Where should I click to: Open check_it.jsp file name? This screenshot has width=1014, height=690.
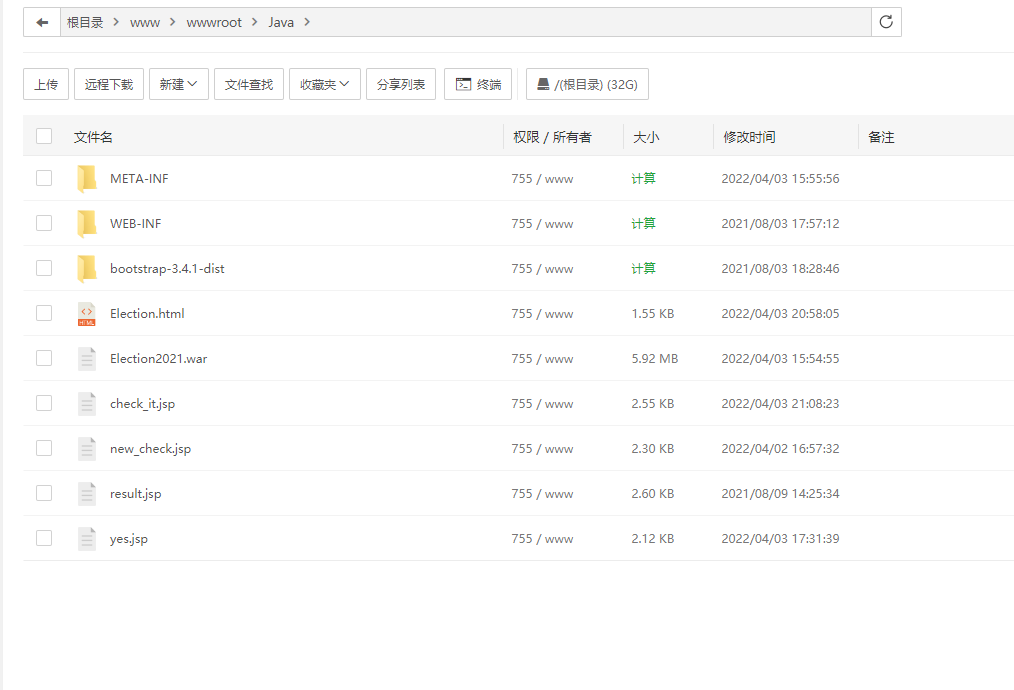point(142,404)
